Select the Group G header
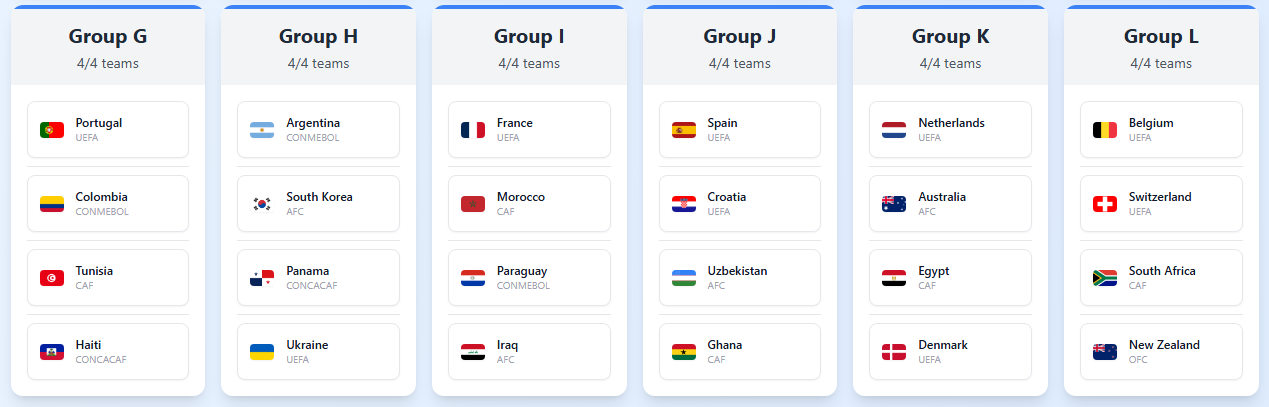This screenshot has width=1269, height=407. point(108,37)
